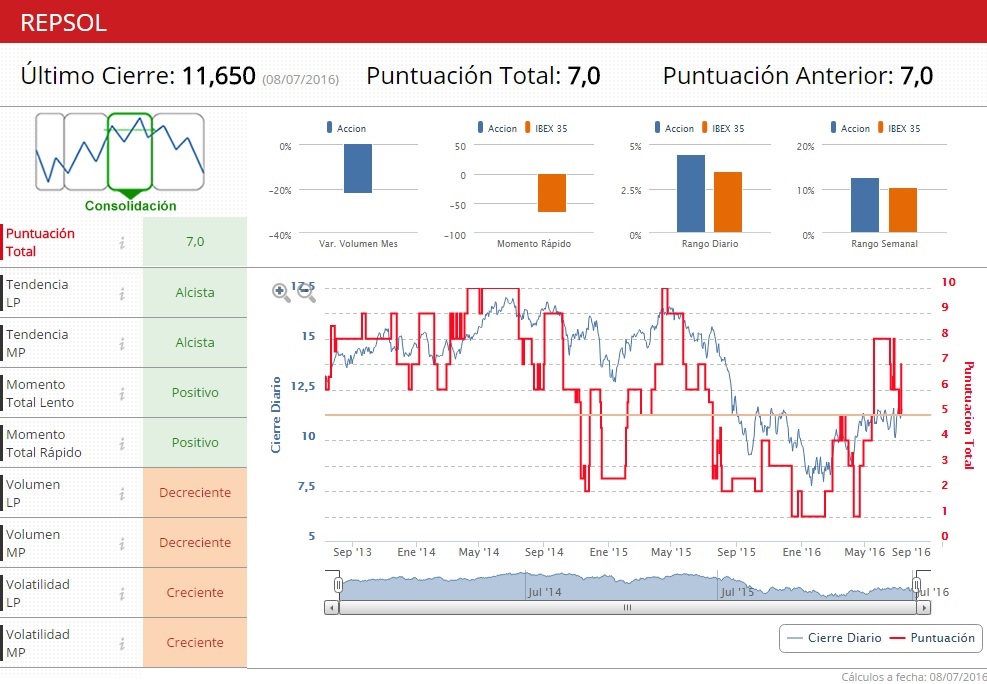Image resolution: width=987 pixels, height=684 pixels.
Task: Open info icon for Volatilidad LP
Action: pos(122,593)
